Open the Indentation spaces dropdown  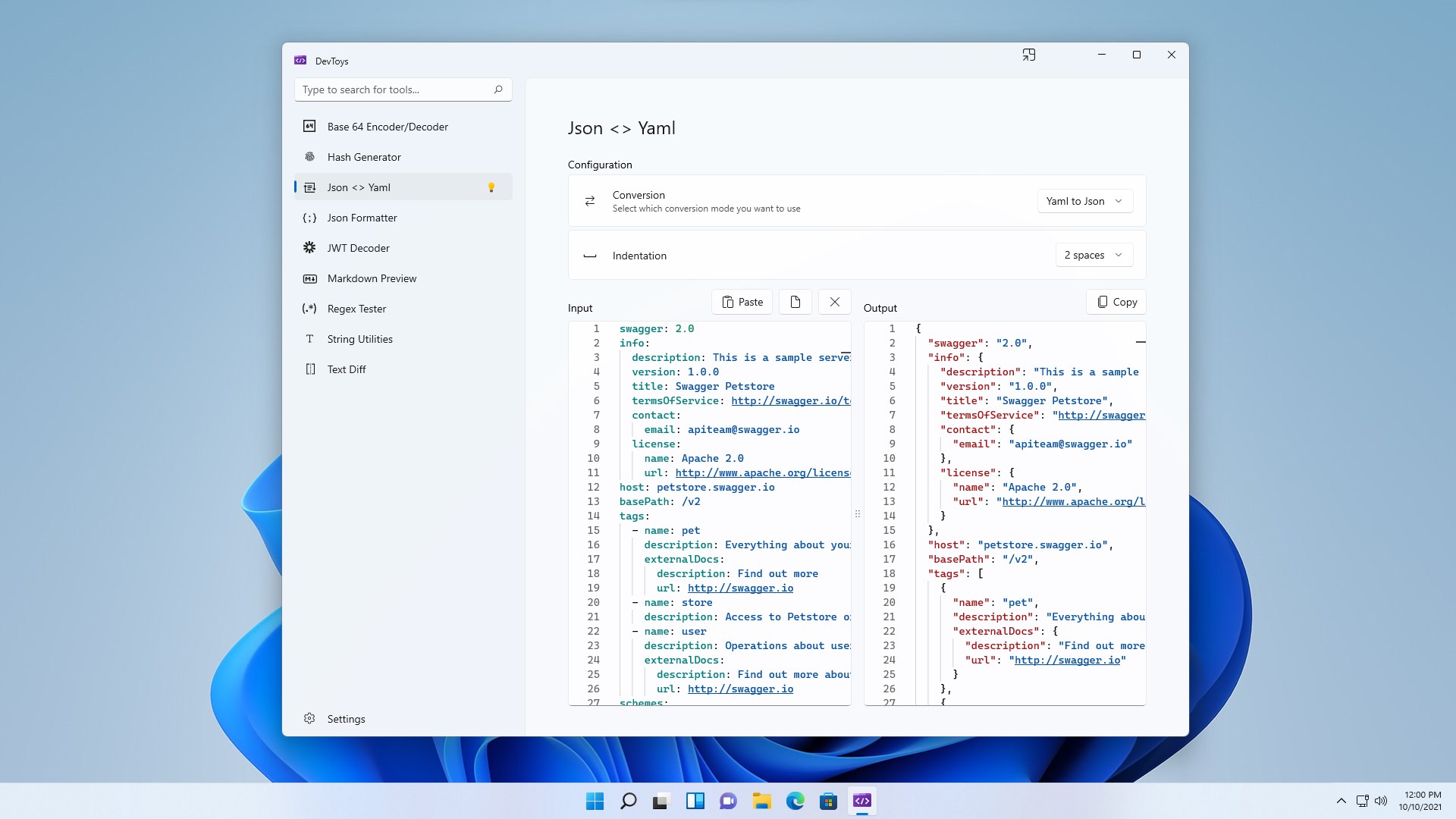[1094, 255]
